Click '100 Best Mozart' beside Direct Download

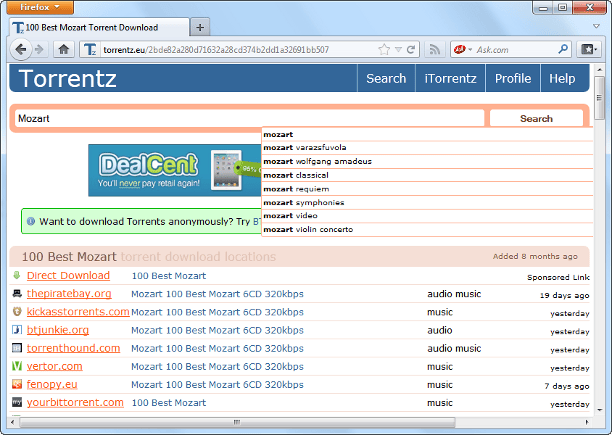pos(169,275)
